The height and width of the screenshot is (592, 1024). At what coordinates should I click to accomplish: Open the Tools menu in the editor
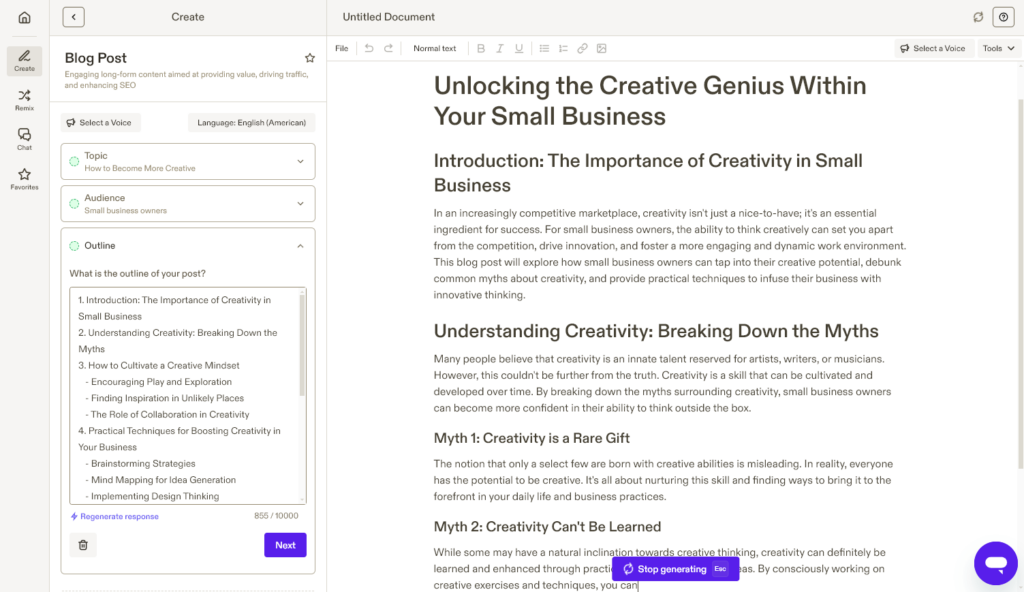point(998,47)
